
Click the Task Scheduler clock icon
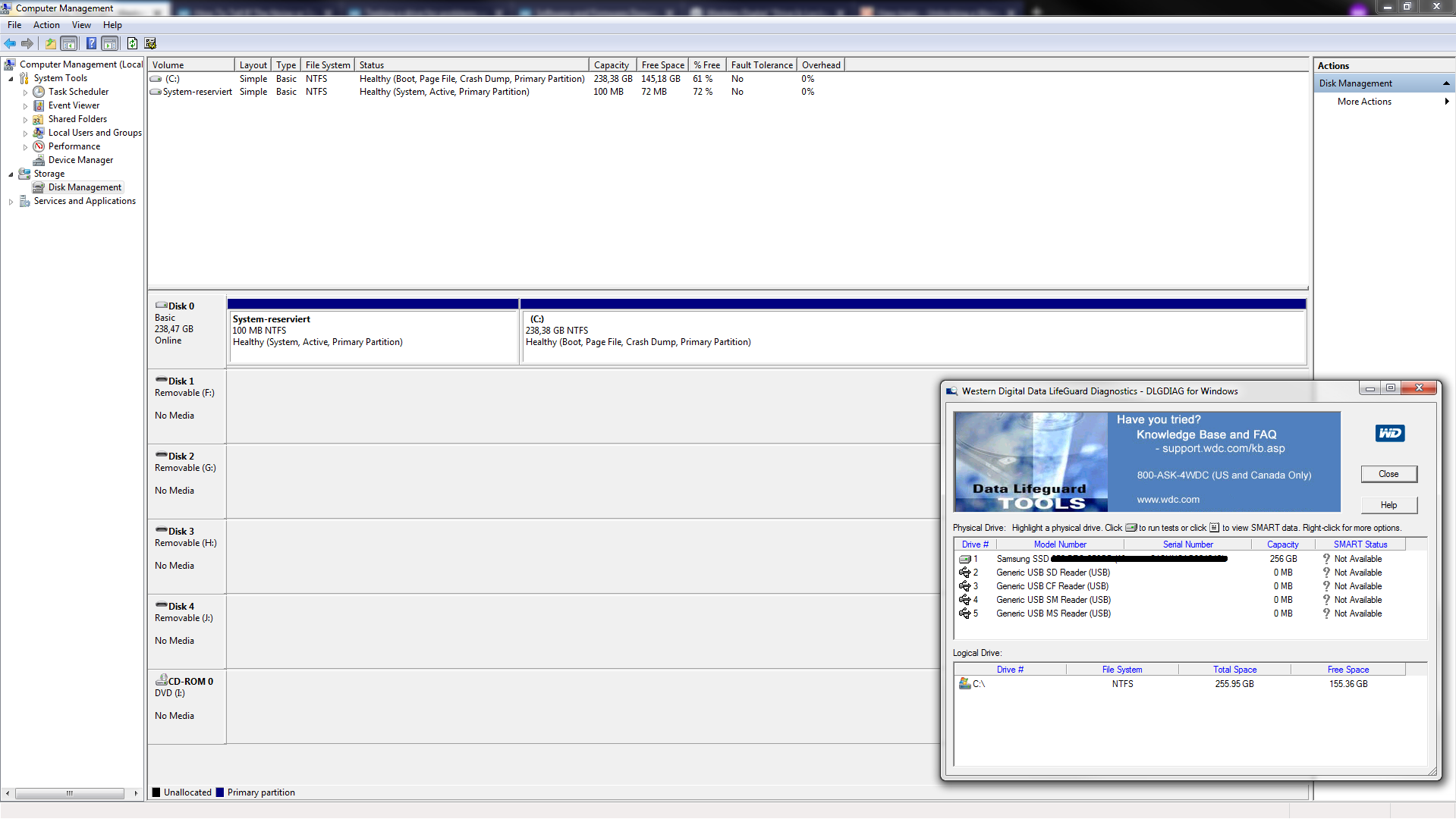(39, 92)
